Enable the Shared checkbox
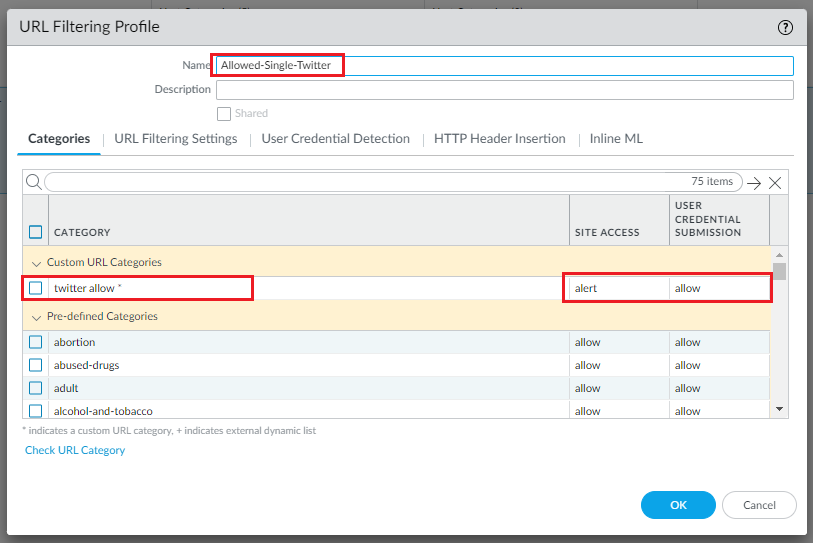This screenshot has height=543, width=813. 224,114
